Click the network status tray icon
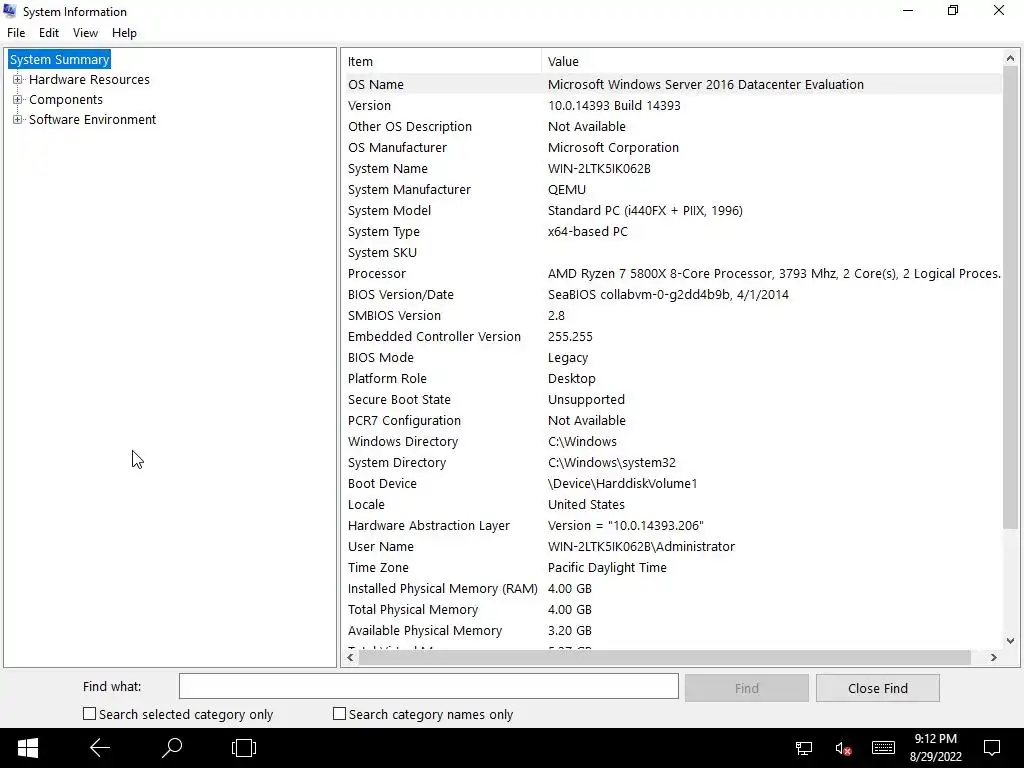Viewport: 1024px width, 768px height. click(x=804, y=748)
